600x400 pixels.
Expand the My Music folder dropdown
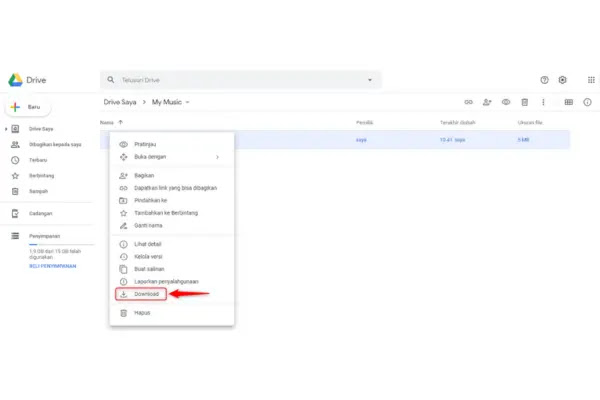click(x=187, y=102)
